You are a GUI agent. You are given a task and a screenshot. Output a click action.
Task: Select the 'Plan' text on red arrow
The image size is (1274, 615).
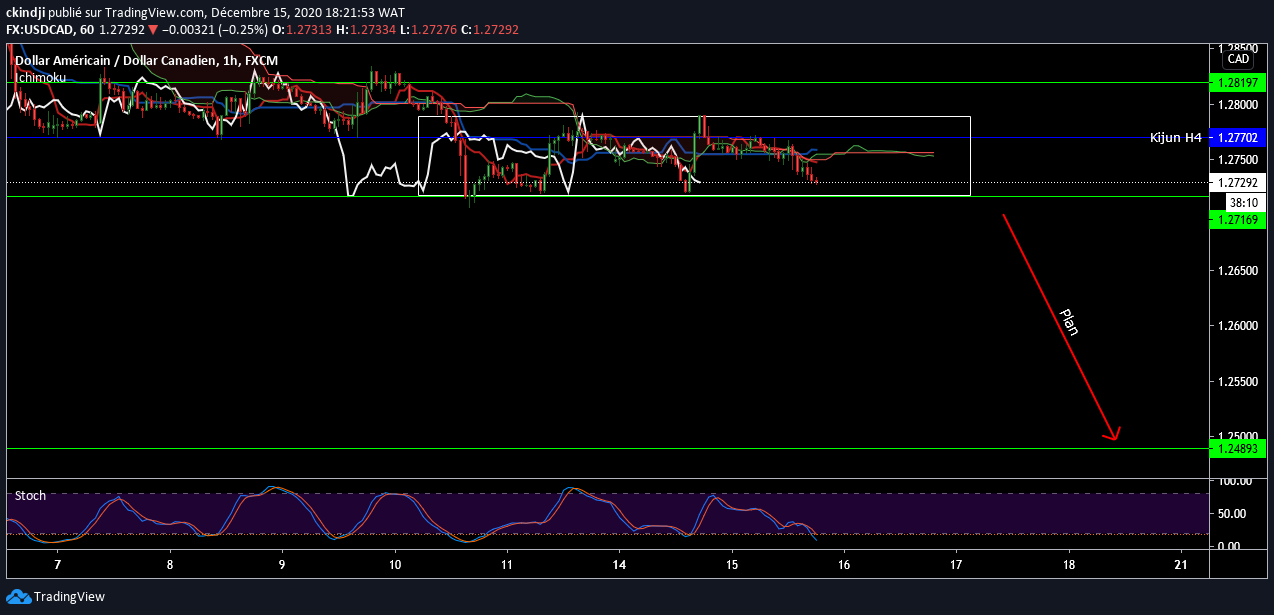click(x=1069, y=321)
